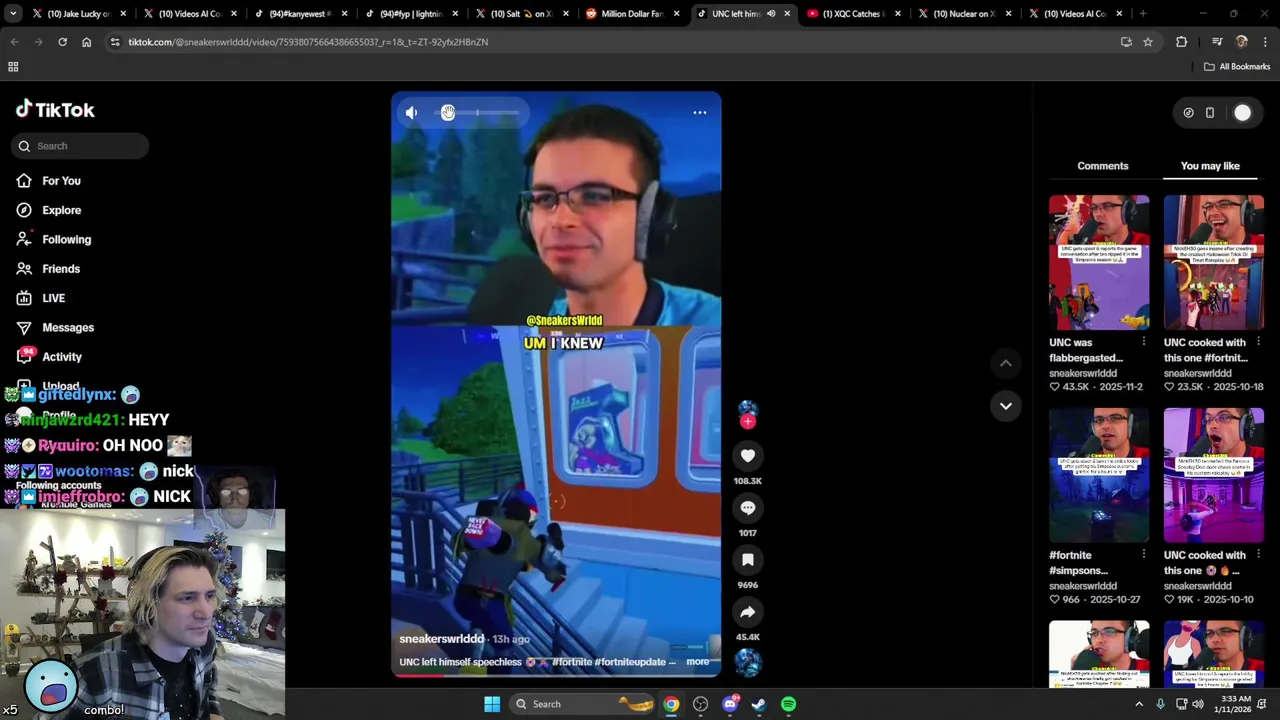The width and height of the screenshot is (1280, 720).
Task: Click the #fortniteupdate hashtag in the caption
Action: 630,662
